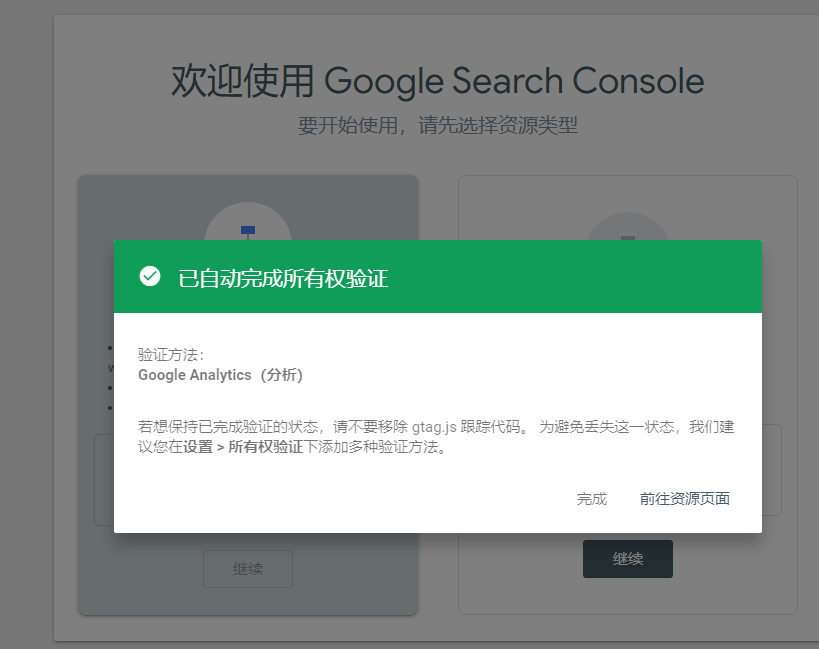Click the 完成 button in the dialog
Image resolution: width=819 pixels, height=649 pixels.
pyautogui.click(x=592, y=499)
